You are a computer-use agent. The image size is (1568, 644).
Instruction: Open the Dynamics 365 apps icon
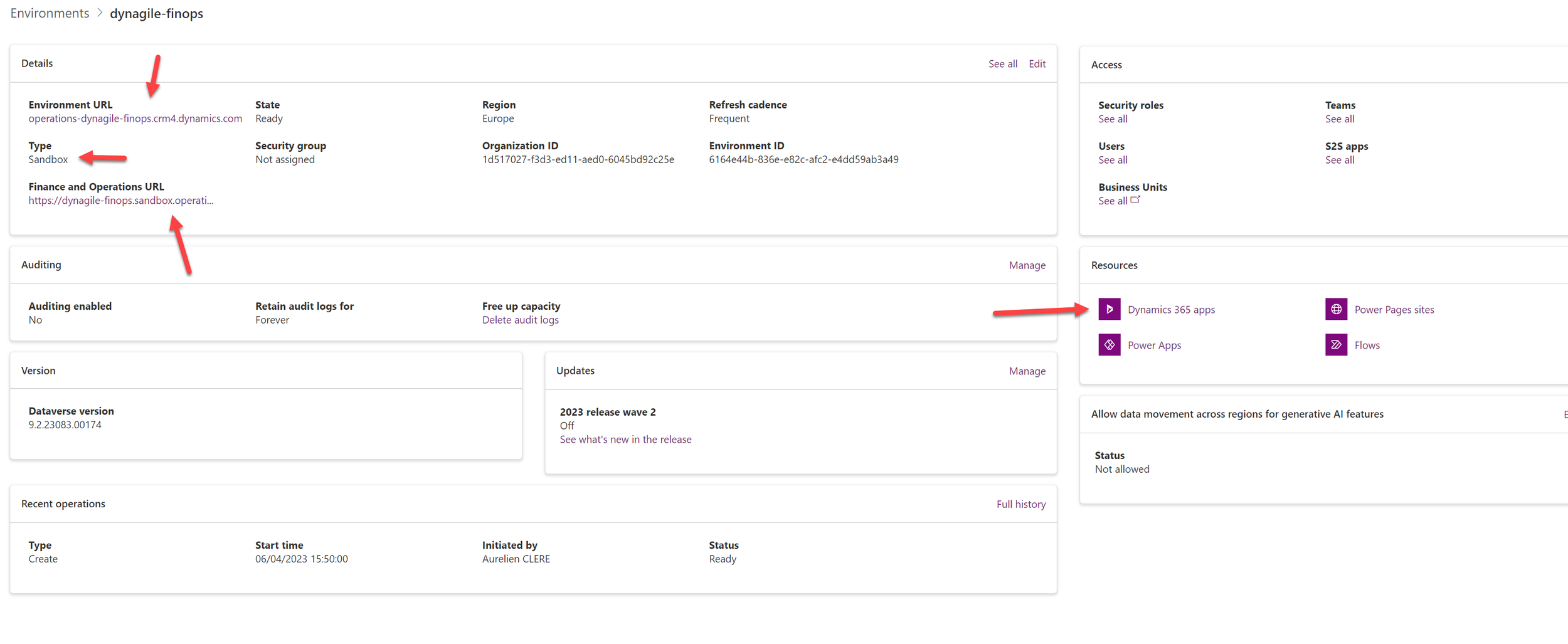point(1109,309)
